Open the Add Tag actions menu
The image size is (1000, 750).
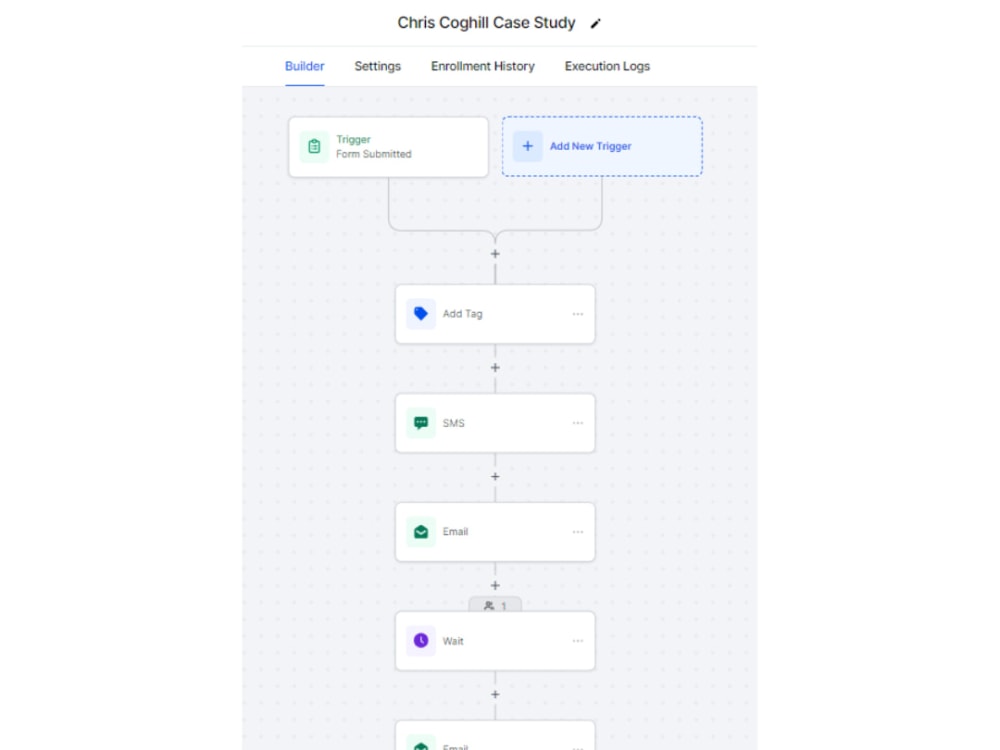click(577, 313)
